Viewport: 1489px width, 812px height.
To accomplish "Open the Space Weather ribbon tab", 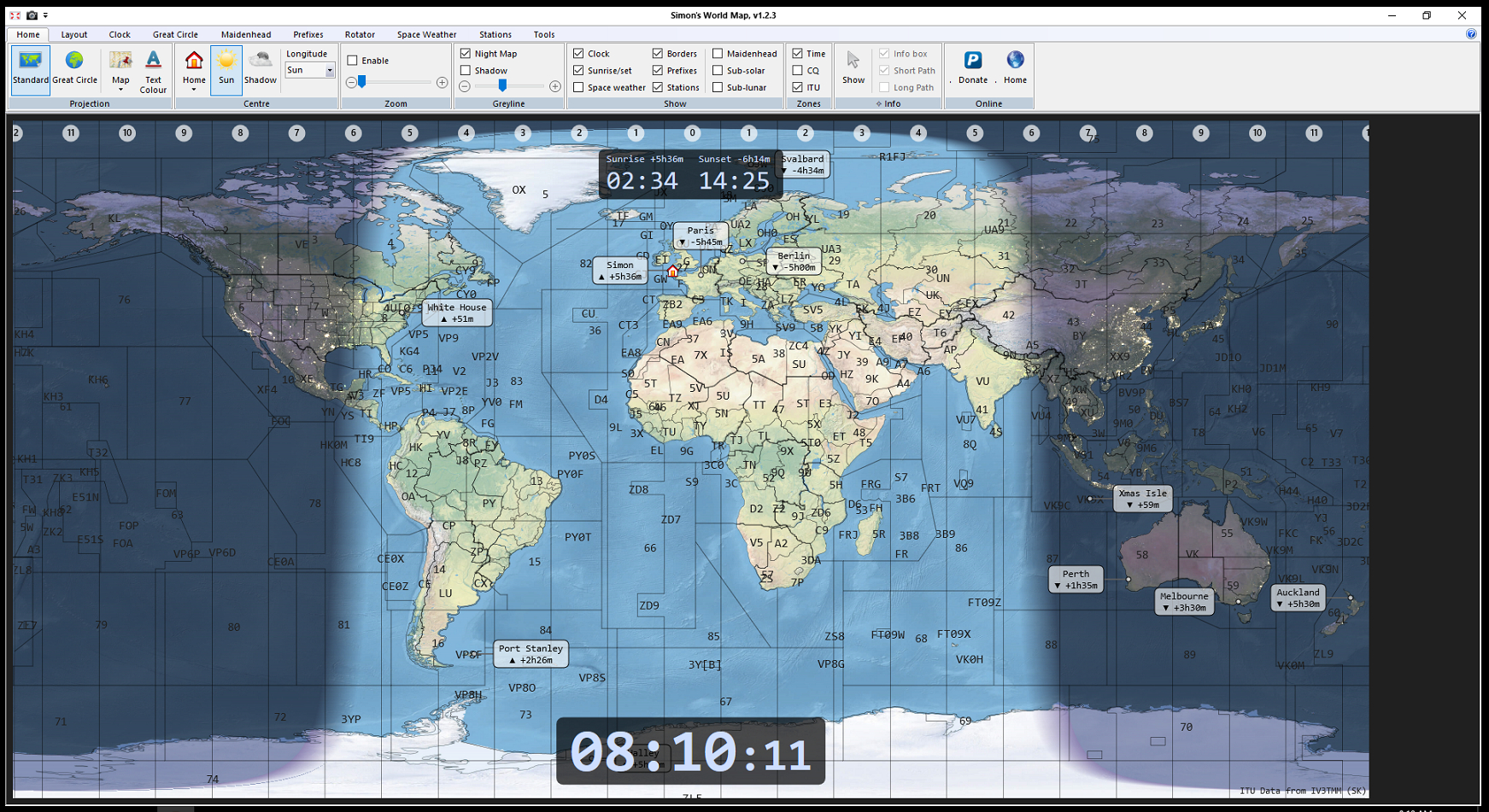I will (426, 35).
